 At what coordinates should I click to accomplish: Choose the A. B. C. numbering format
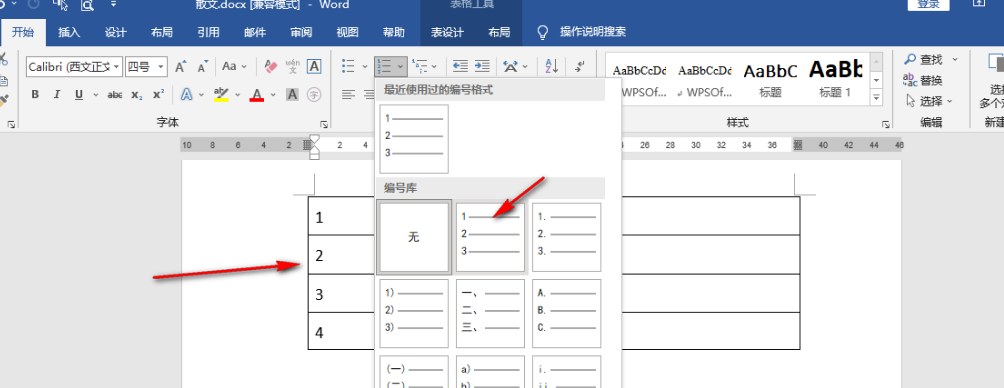coord(567,313)
